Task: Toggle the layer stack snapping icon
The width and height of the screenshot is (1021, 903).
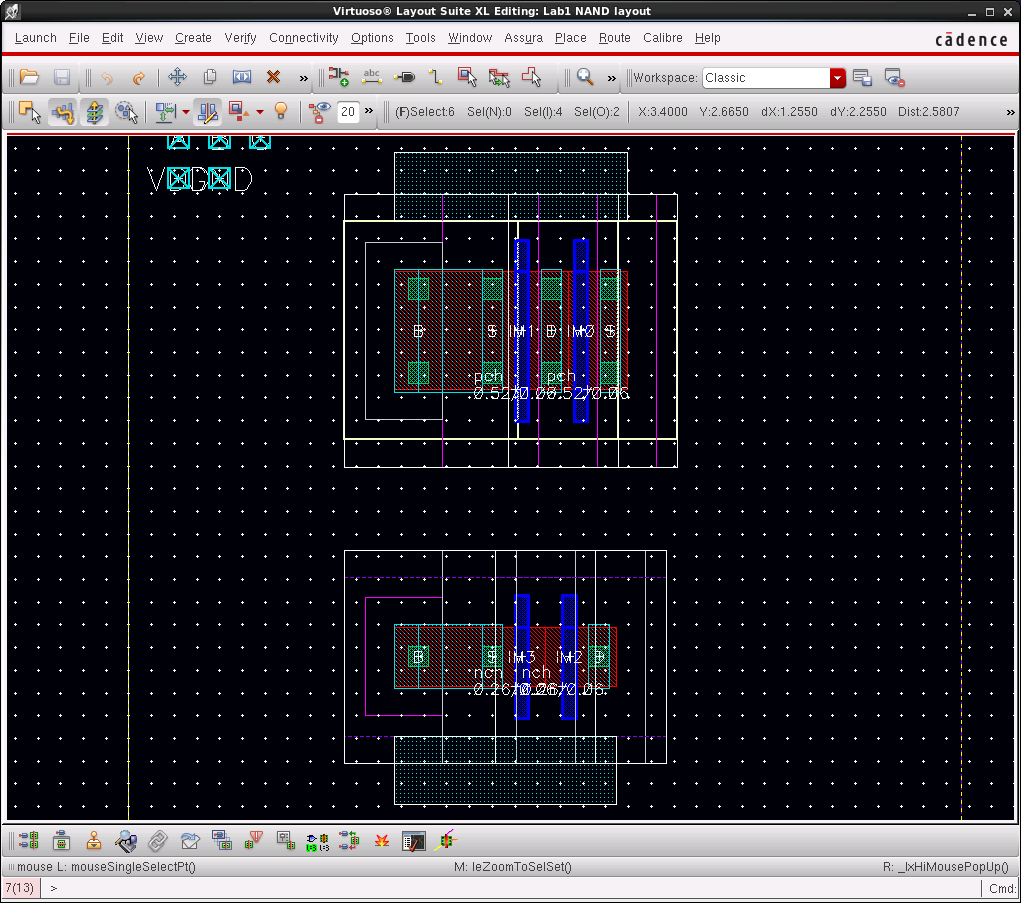Action: point(94,111)
